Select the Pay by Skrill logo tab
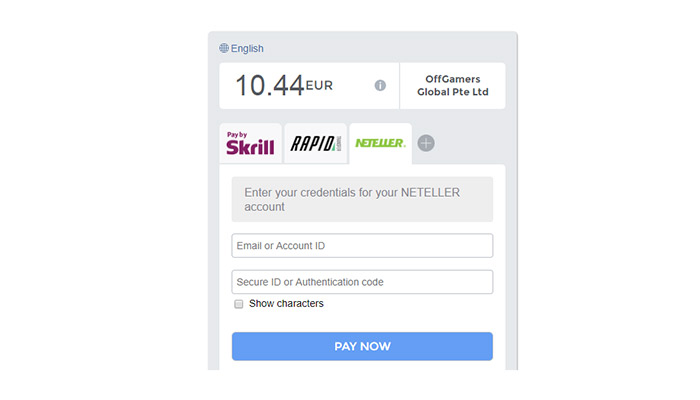The width and height of the screenshot is (700, 400). point(250,144)
